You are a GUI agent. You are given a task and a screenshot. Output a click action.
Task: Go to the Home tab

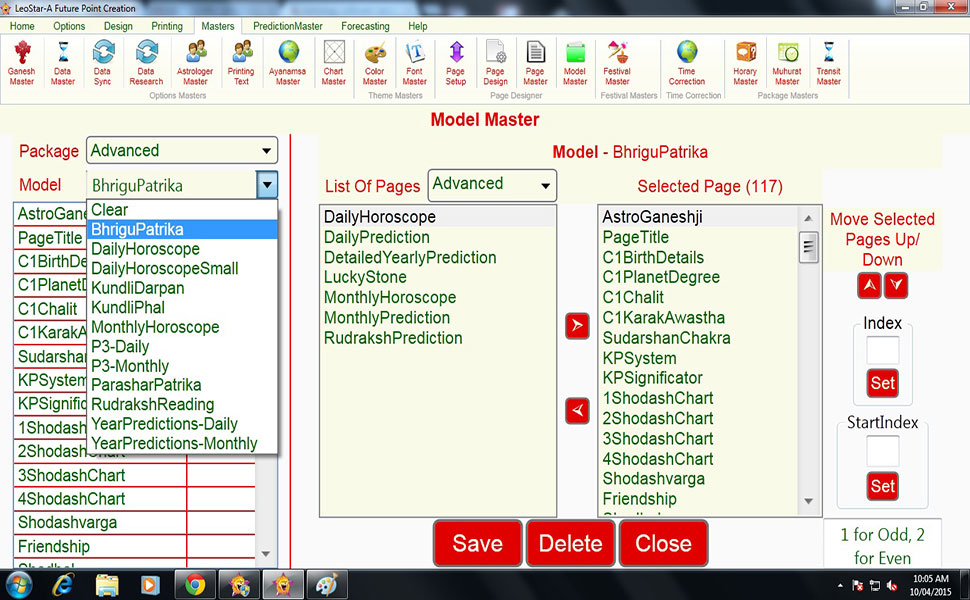pyautogui.click(x=22, y=26)
